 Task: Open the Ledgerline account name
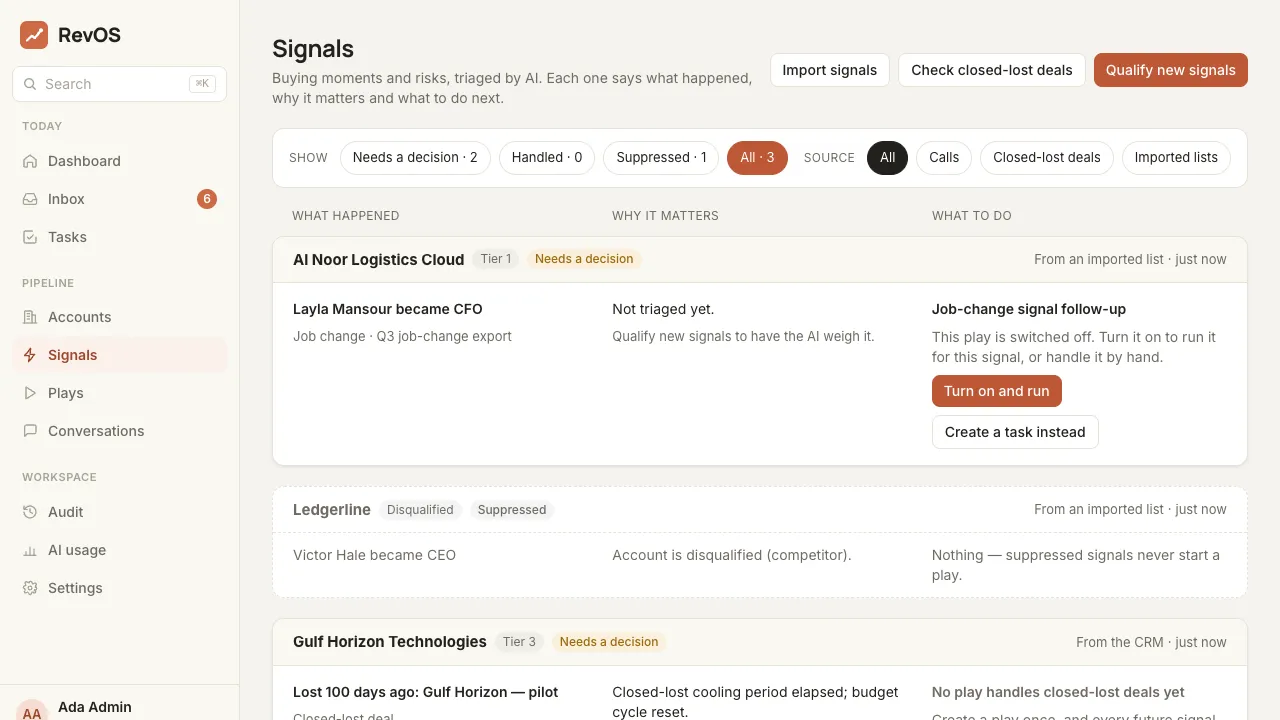tap(332, 510)
